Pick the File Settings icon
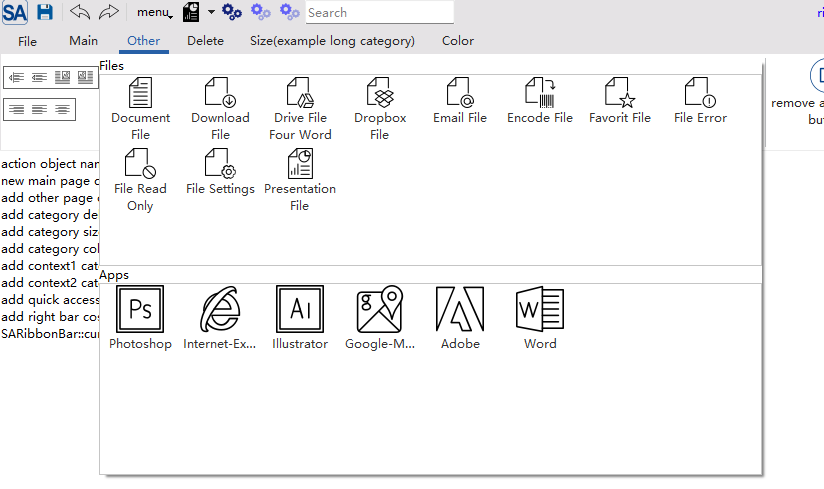Viewport: 824px width, 489px height. point(220,164)
